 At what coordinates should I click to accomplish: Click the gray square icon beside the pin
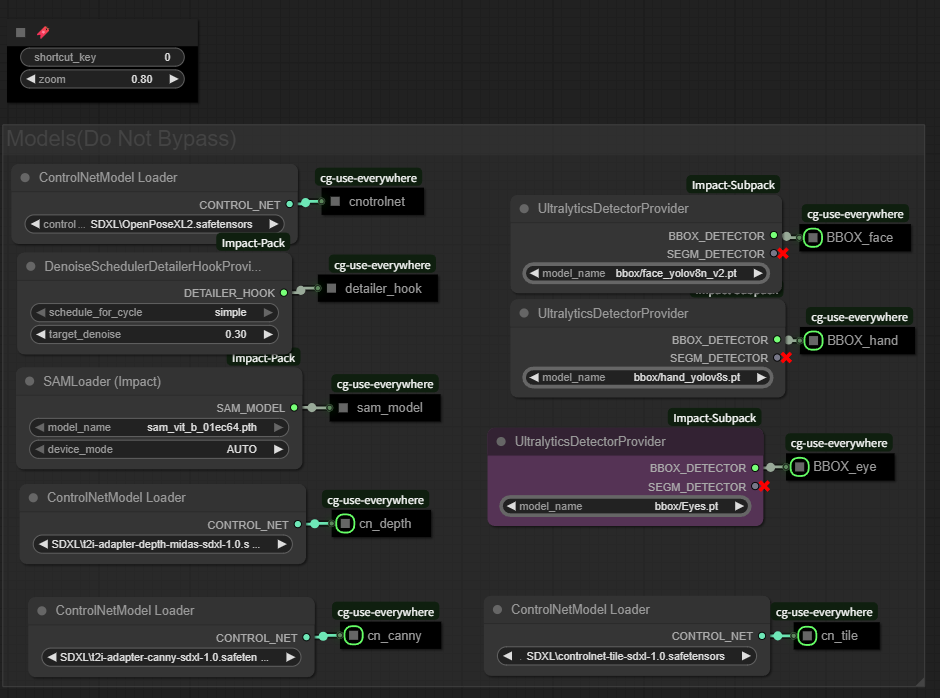point(20,32)
